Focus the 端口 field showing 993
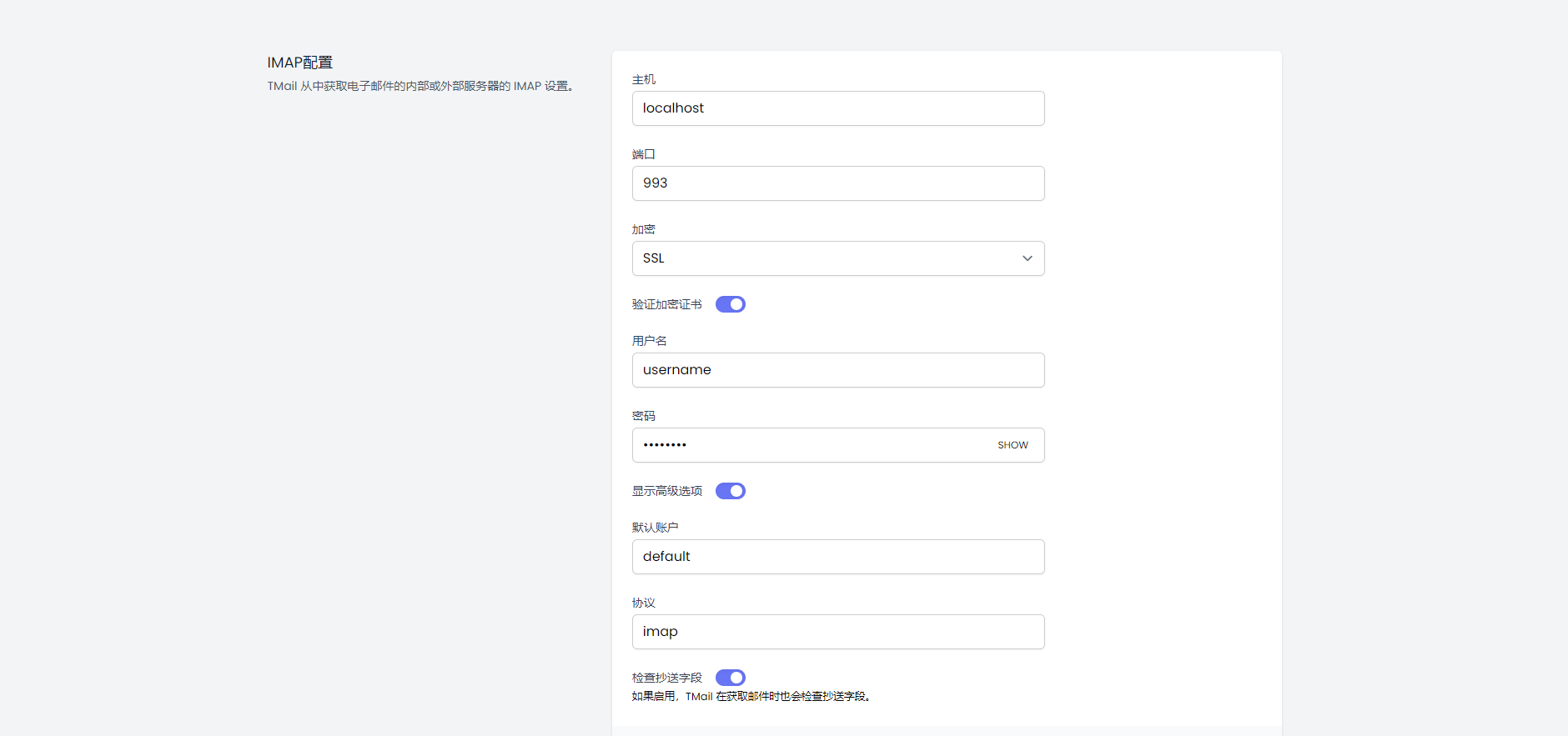The image size is (1568, 736). 838,183
